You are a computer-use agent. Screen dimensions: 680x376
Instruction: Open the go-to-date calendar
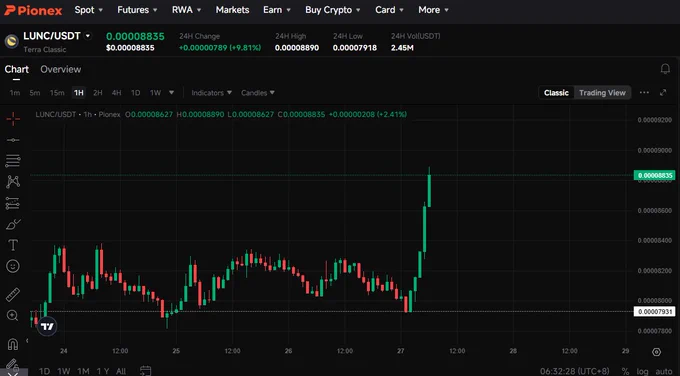click(x=146, y=371)
